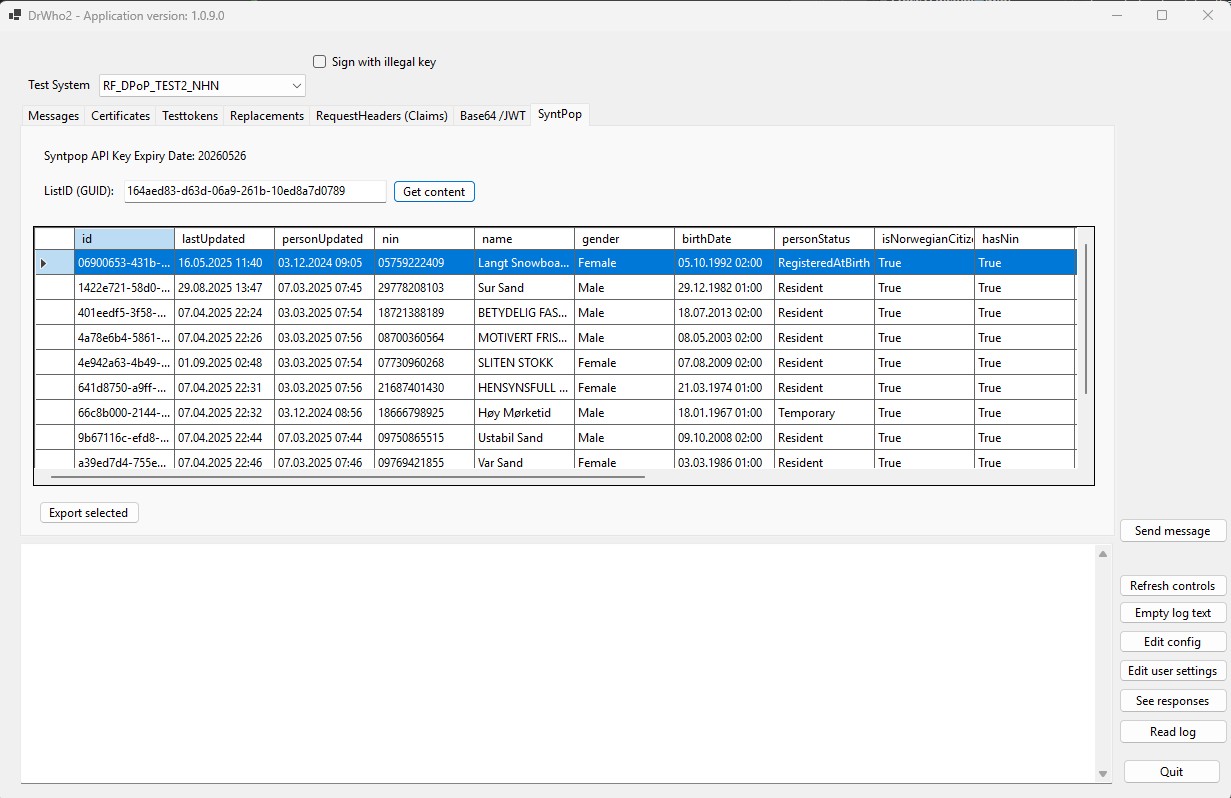Click the ListID GUID input field

tap(255, 191)
